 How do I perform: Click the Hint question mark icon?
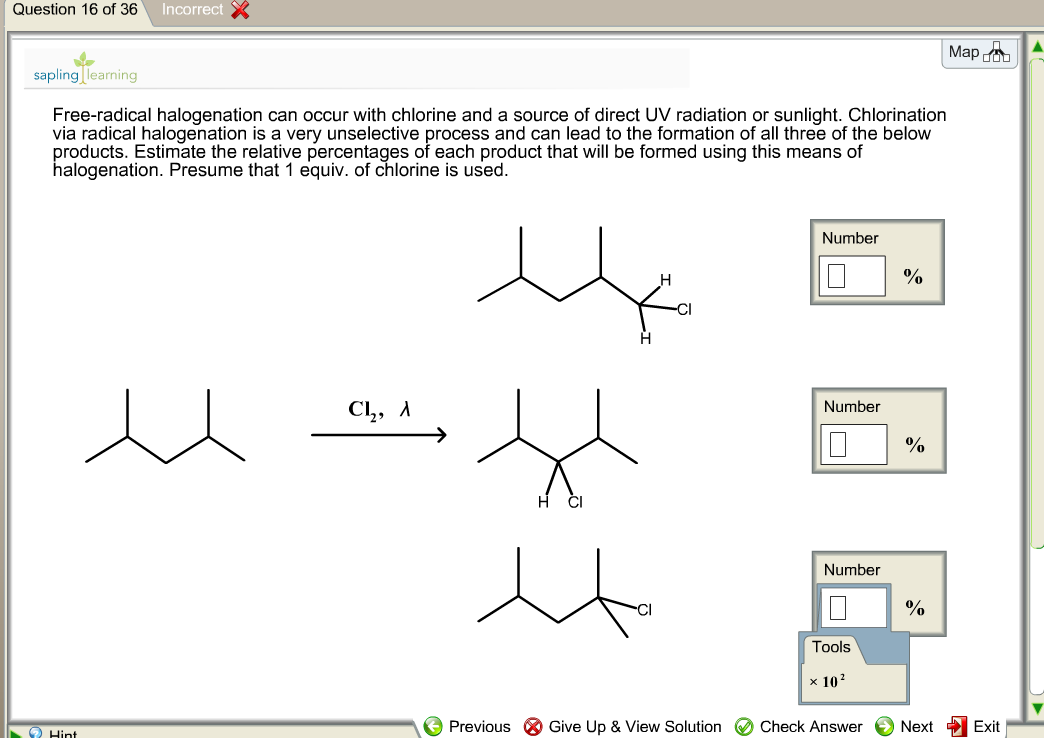pyautogui.click(x=36, y=733)
